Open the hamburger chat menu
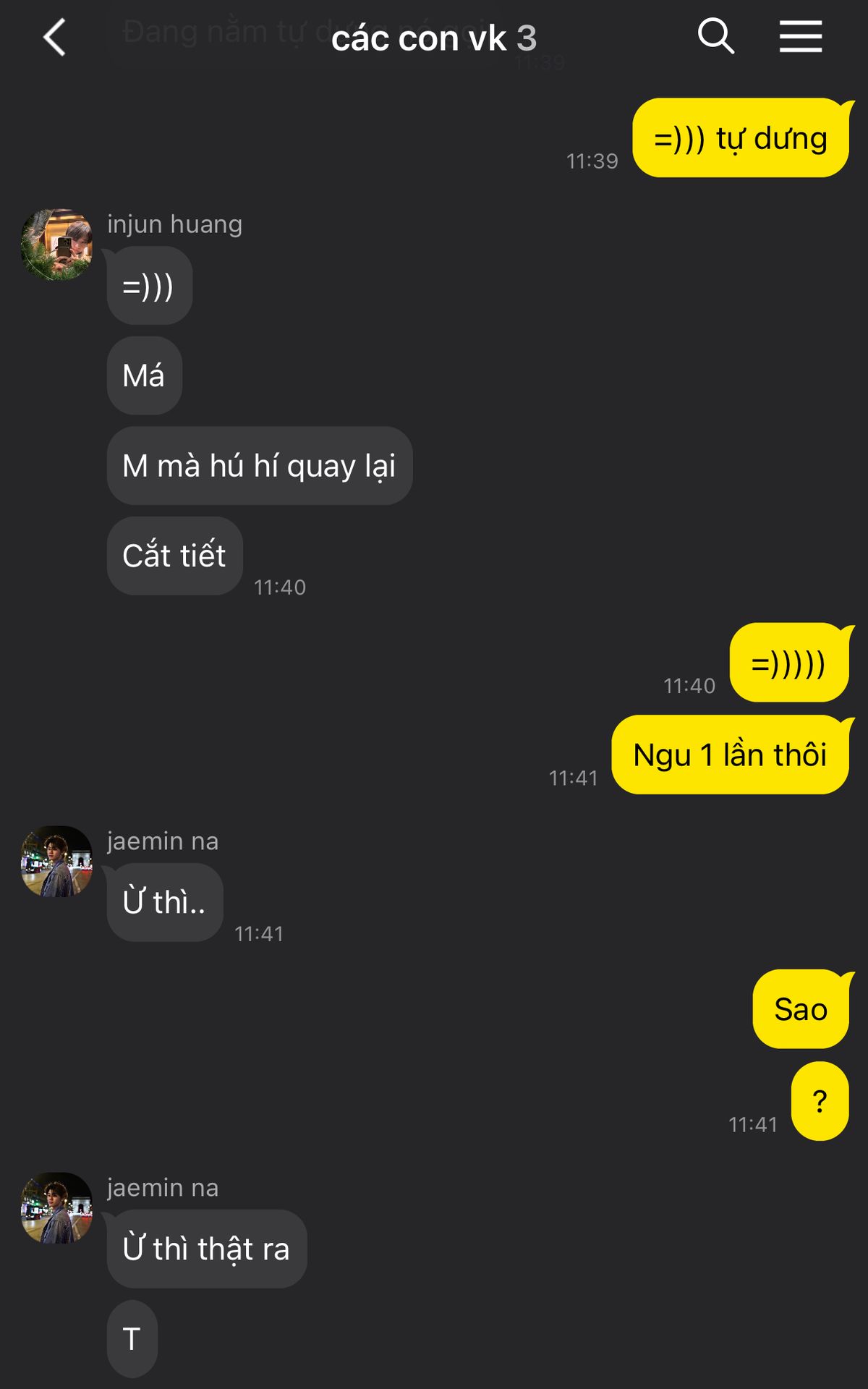Screen dimensions: 868x1389 click(x=801, y=36)
